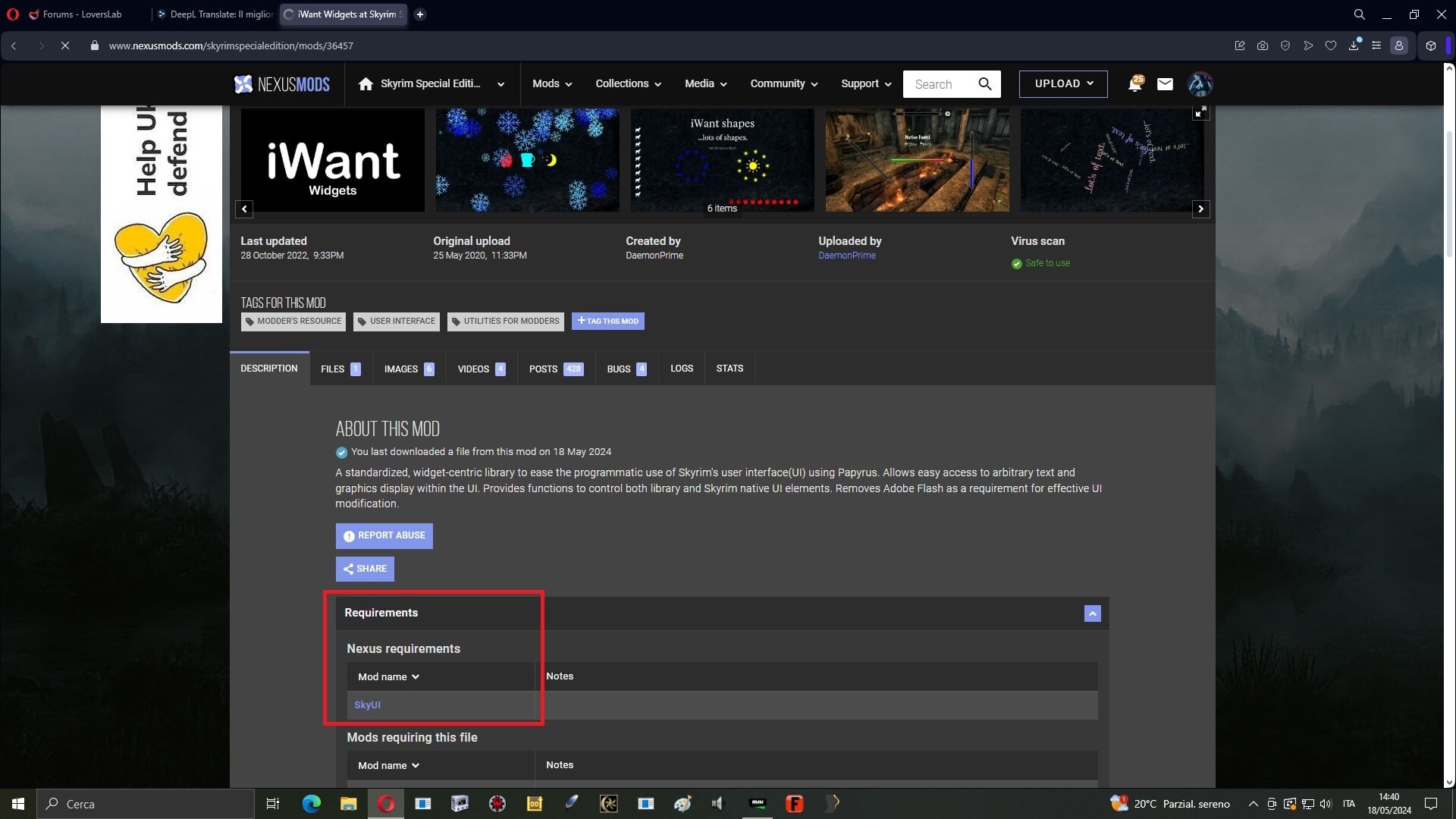Open the Collections dropdown menu
The image size is (1456, 819).
628,84
